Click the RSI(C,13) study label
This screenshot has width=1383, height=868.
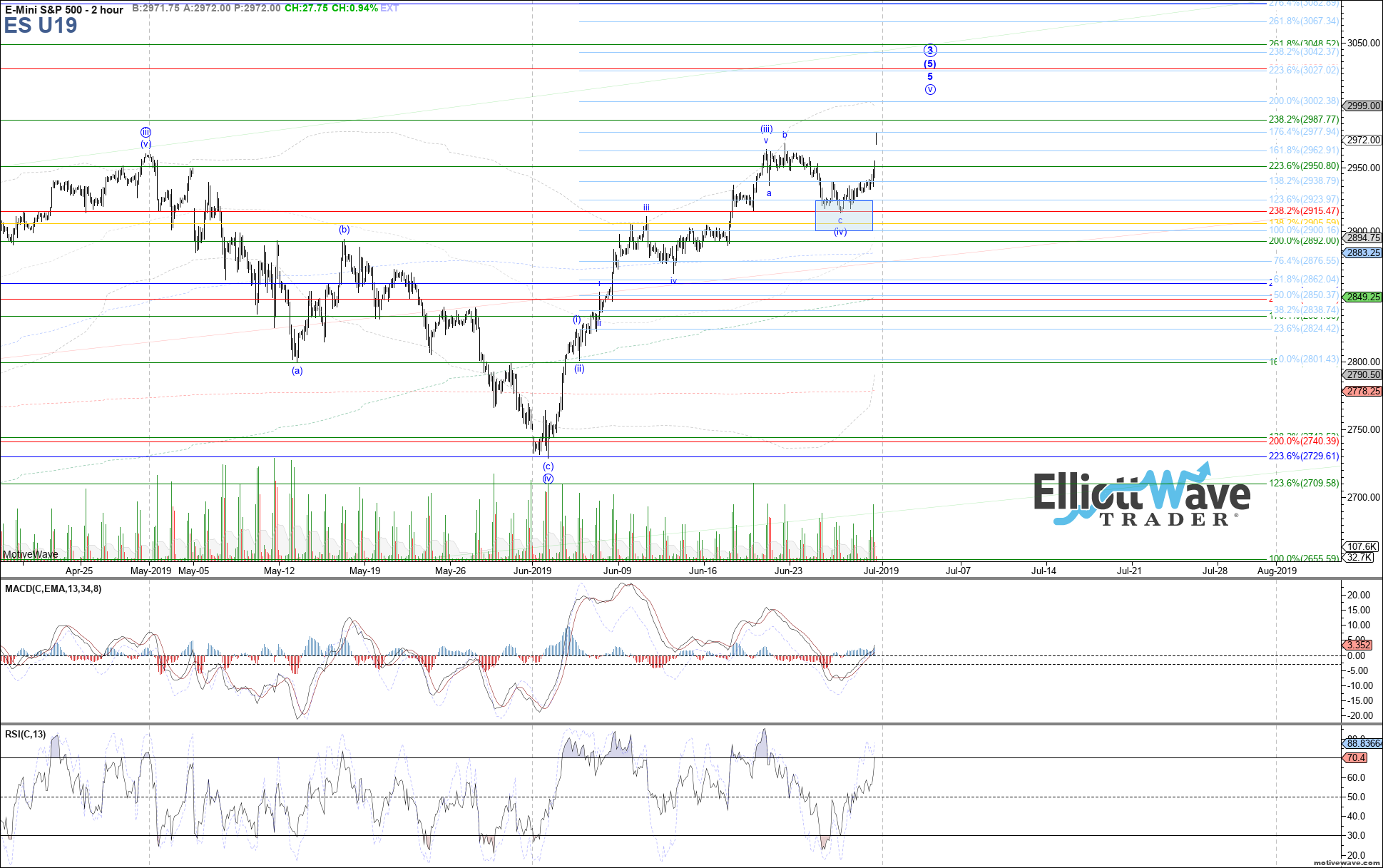[25, 734]
